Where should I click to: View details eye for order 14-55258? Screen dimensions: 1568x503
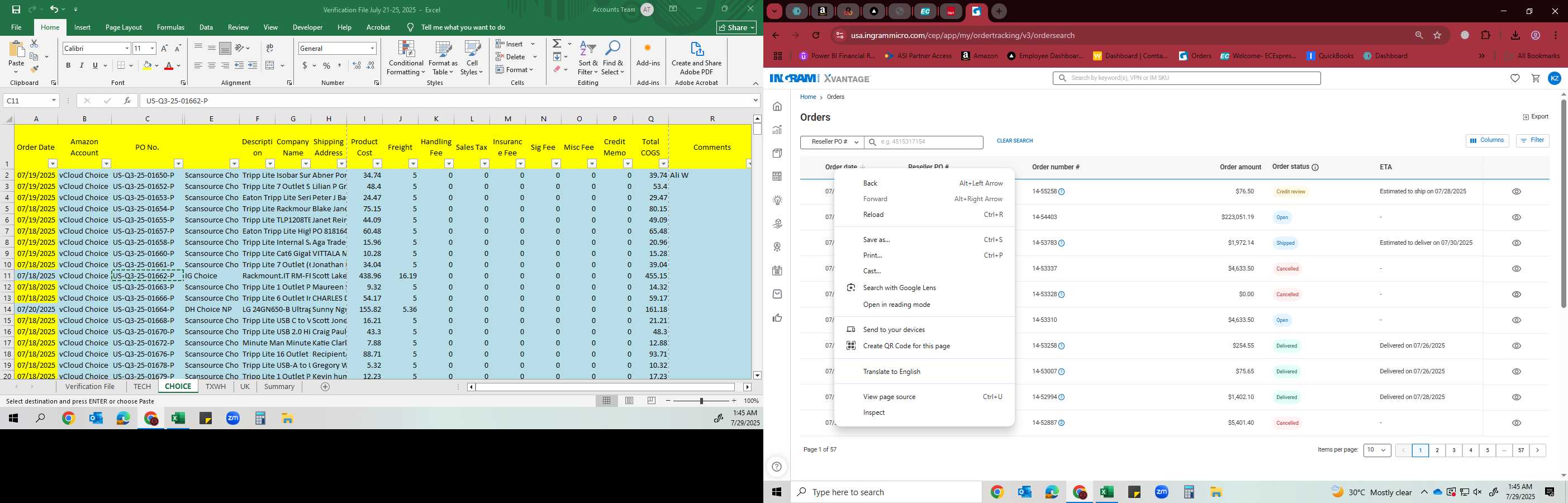[x=1516, y=191]
